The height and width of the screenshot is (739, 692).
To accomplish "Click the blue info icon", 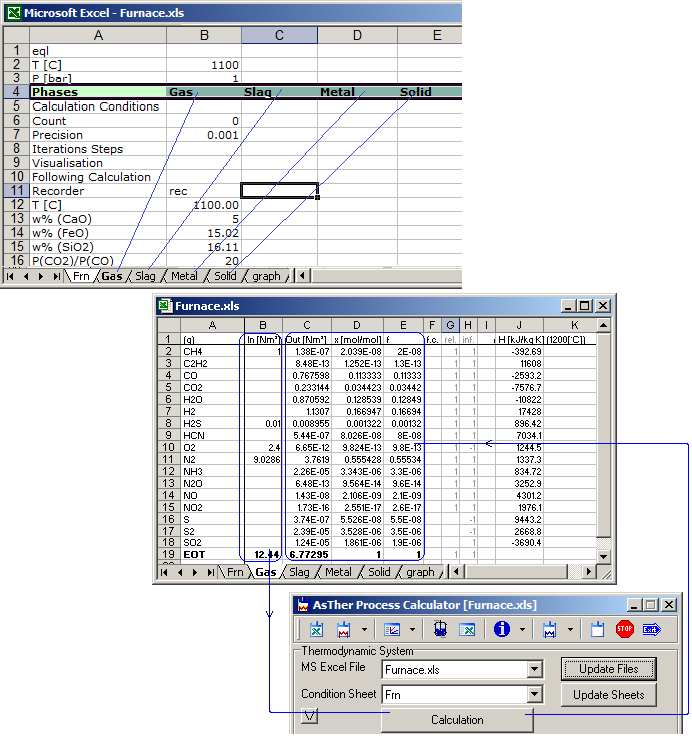I will [x=502, y=629].
